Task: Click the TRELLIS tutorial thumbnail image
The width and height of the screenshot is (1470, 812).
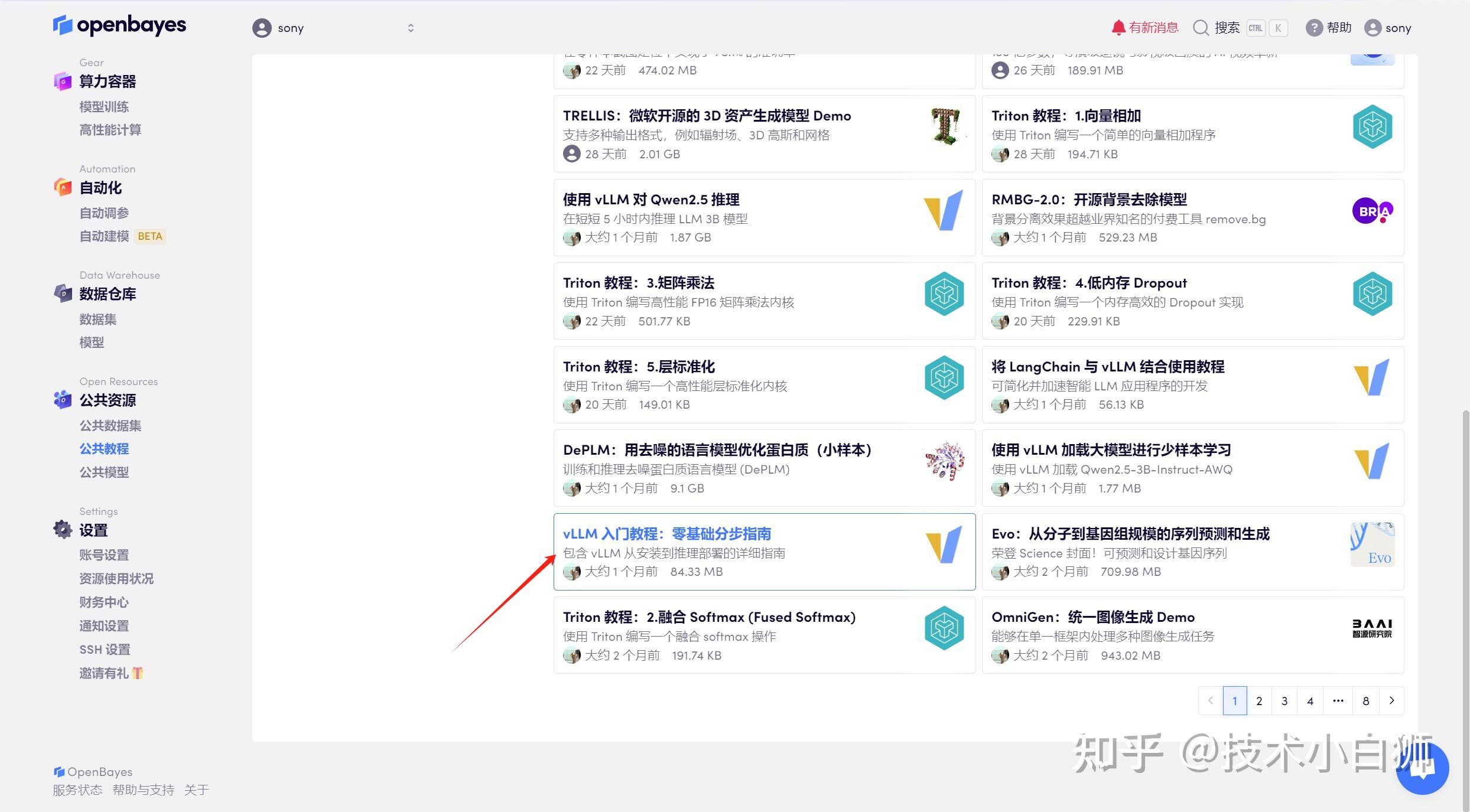Action: pos(945,126)
